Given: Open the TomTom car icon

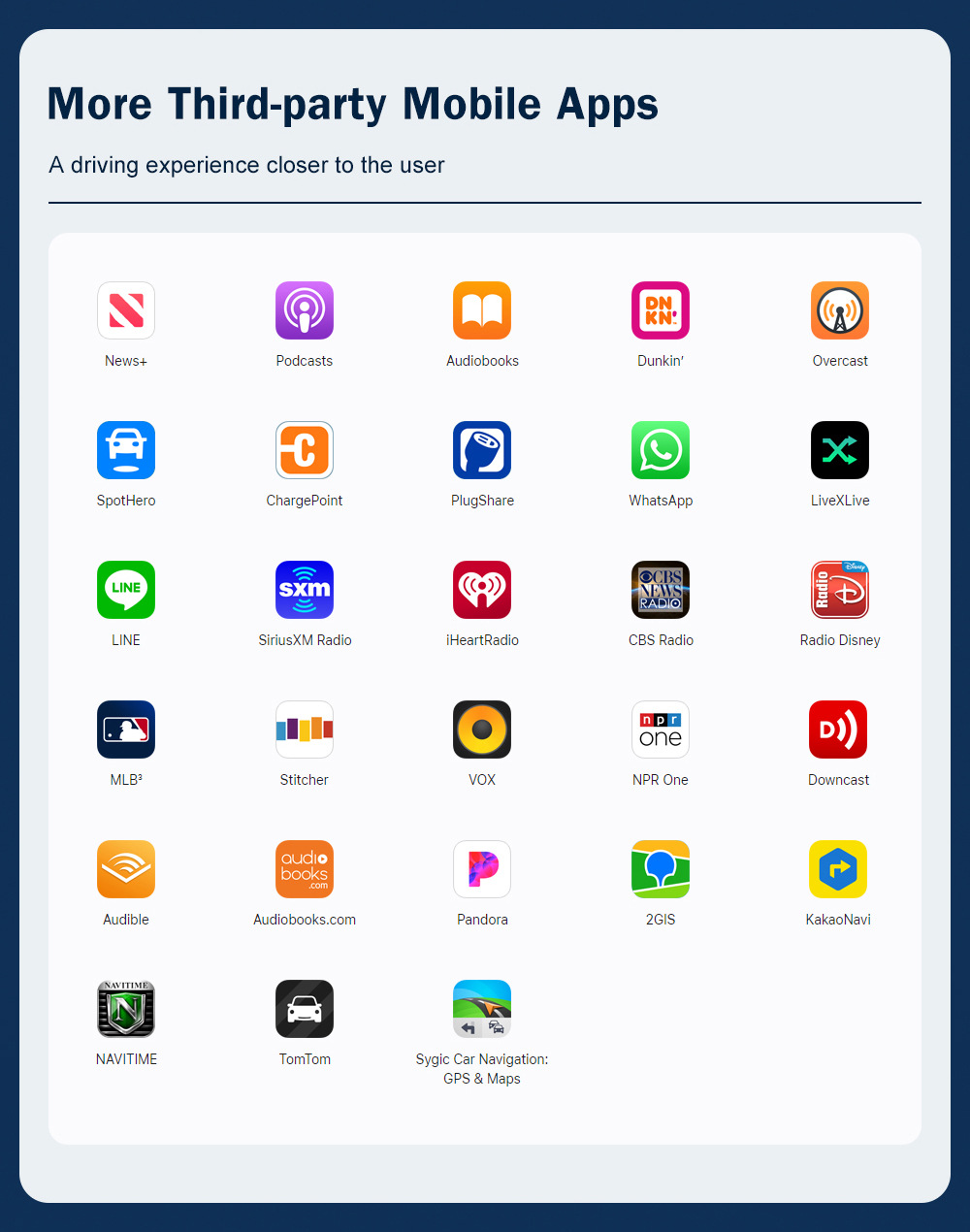Looking at the screenshot, I should (305, 1009).
